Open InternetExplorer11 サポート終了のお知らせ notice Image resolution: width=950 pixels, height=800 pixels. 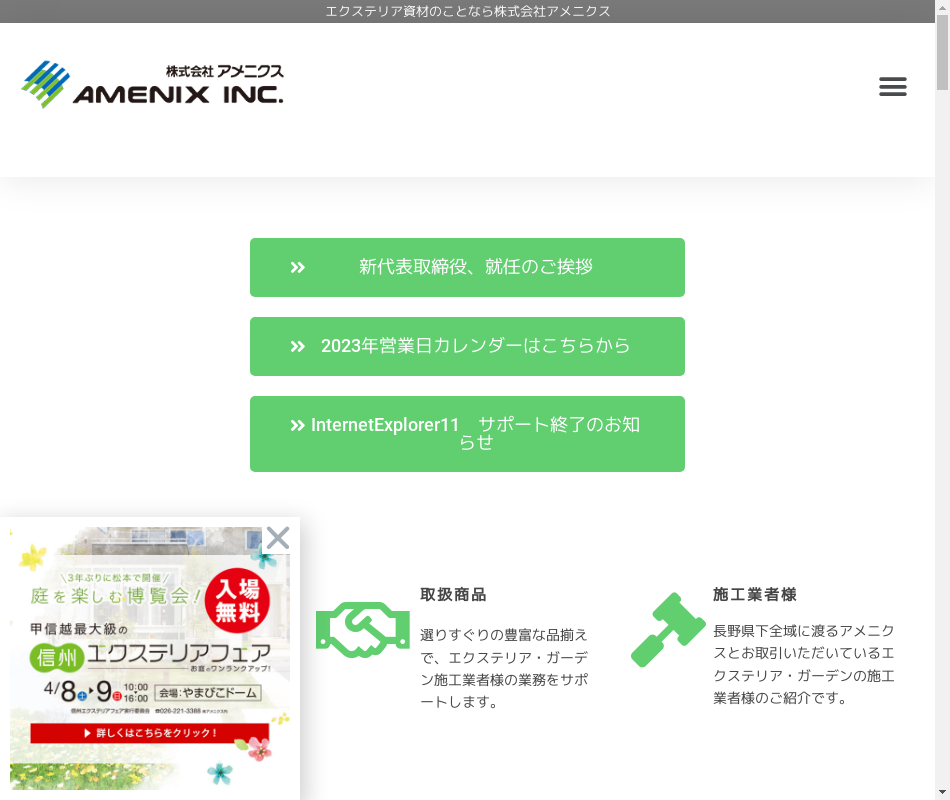(x=475, y=433)
